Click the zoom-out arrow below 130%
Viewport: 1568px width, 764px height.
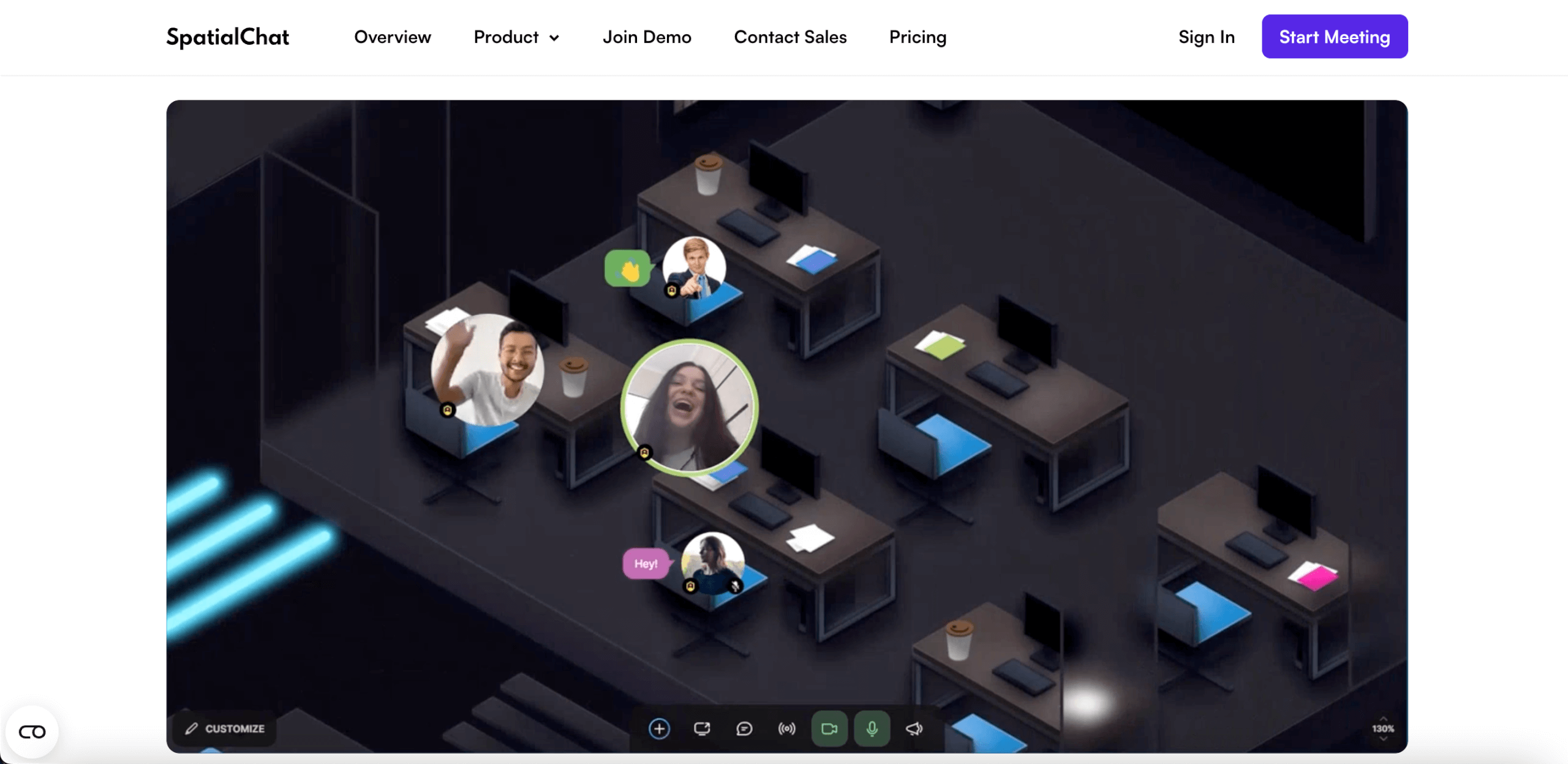[x=1383, y=738]
